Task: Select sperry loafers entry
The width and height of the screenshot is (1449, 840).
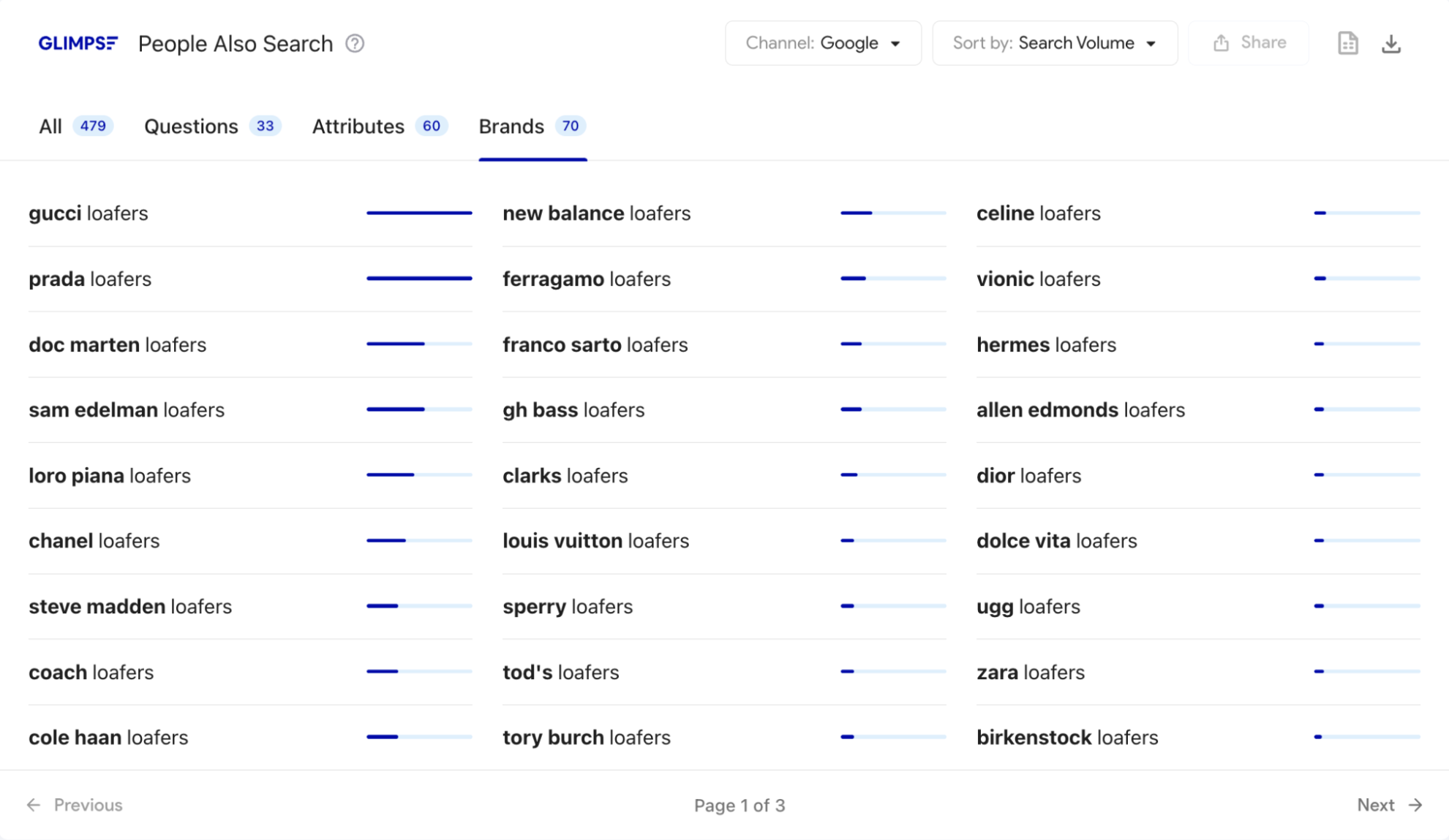Action: [x=724, y=607]
